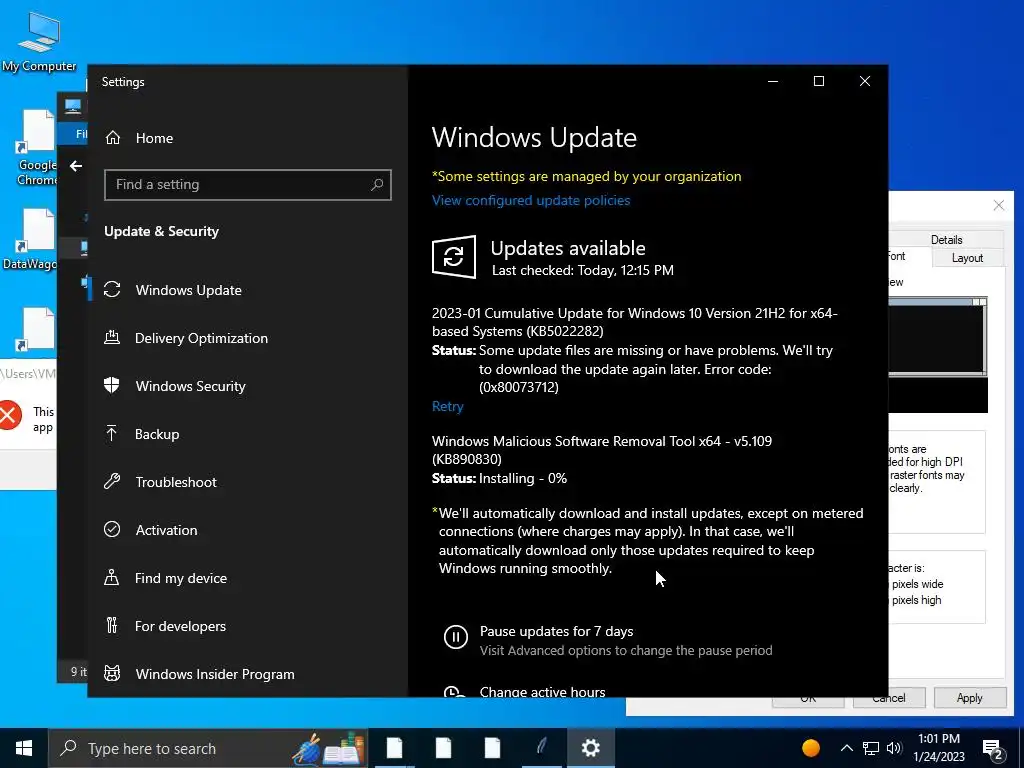Open the Windows Start menu
This screenshot has width=1024, height=768.
pos(24,748)
